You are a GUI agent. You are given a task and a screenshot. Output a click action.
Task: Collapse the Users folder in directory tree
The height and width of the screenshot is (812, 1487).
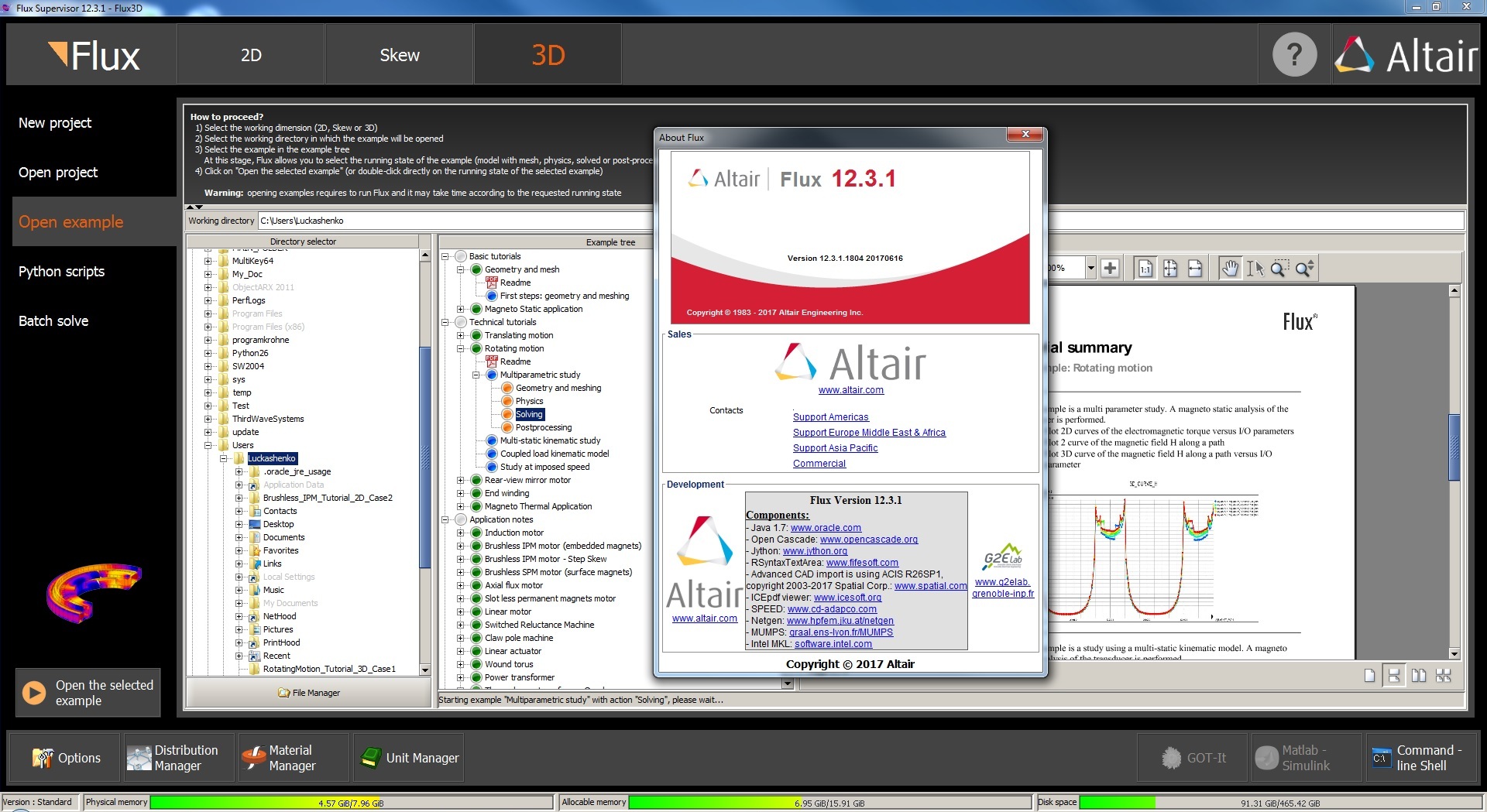208,445
